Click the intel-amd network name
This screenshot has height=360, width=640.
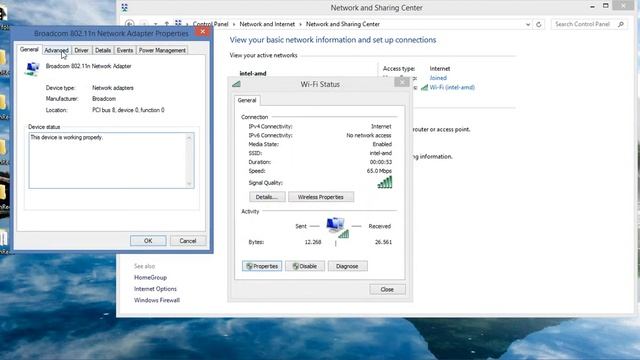tap(253, 73)
